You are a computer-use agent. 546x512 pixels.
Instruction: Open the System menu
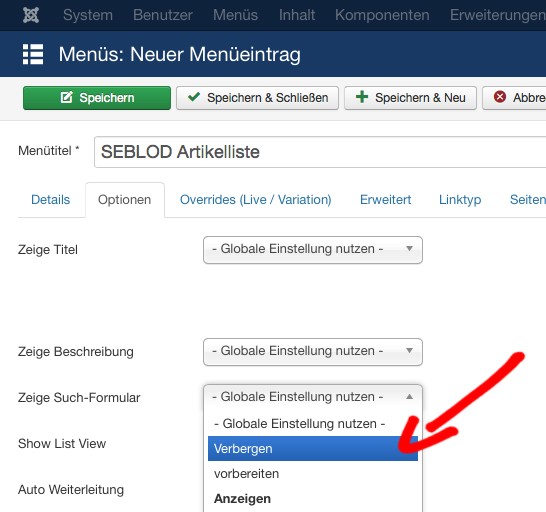[88, 15]
